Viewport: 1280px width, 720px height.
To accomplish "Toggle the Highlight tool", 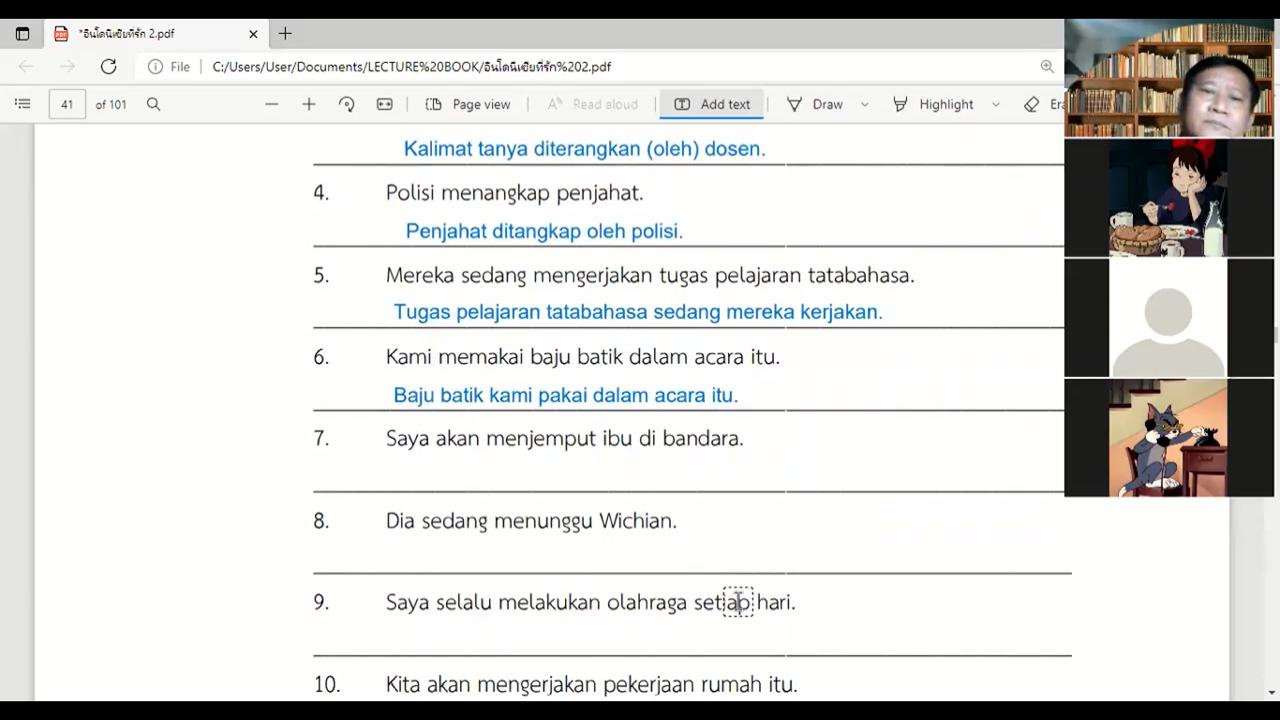I will pyautogui.click(x=933, y=104).
